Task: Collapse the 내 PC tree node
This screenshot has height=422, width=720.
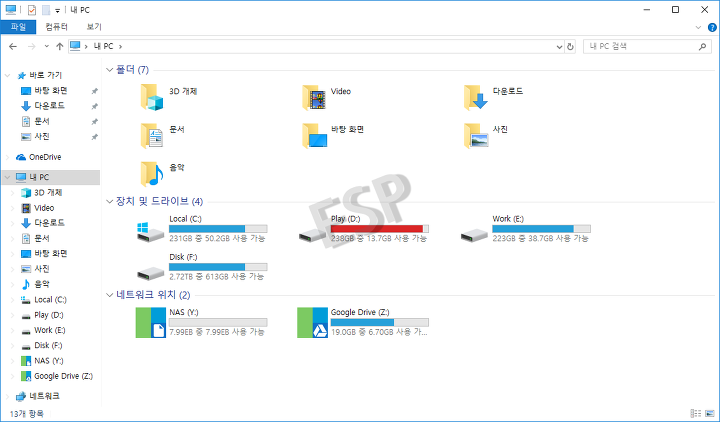Action: pyautogui.click(x=7, y=177)
